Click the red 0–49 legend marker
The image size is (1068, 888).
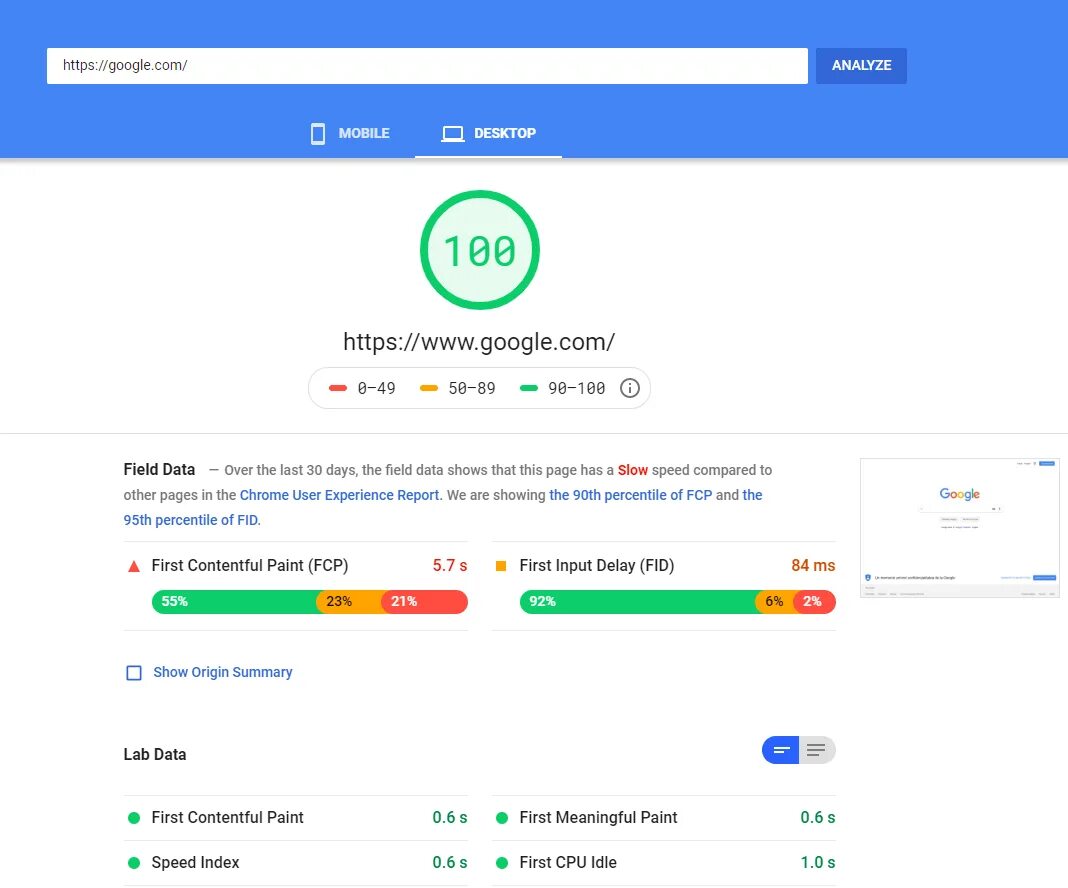coord(338,388)
